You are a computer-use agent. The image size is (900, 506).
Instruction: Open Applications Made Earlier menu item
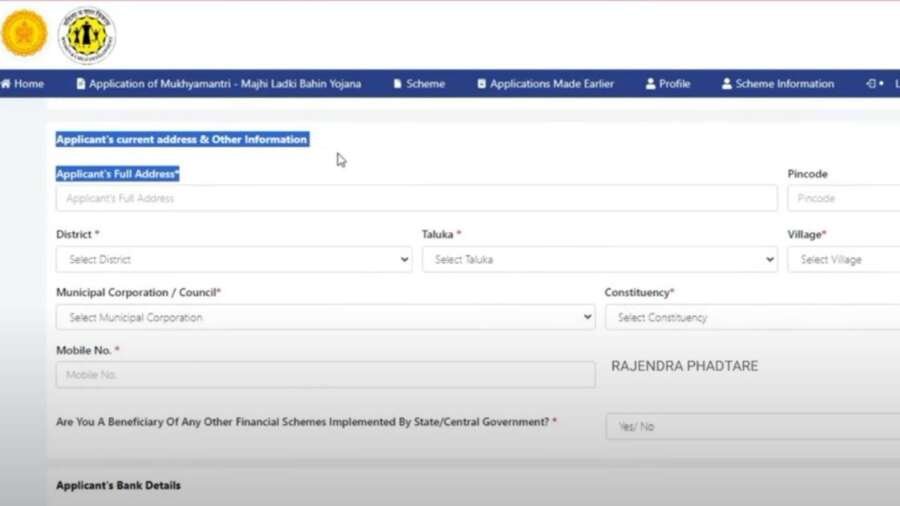click(552, 84)
